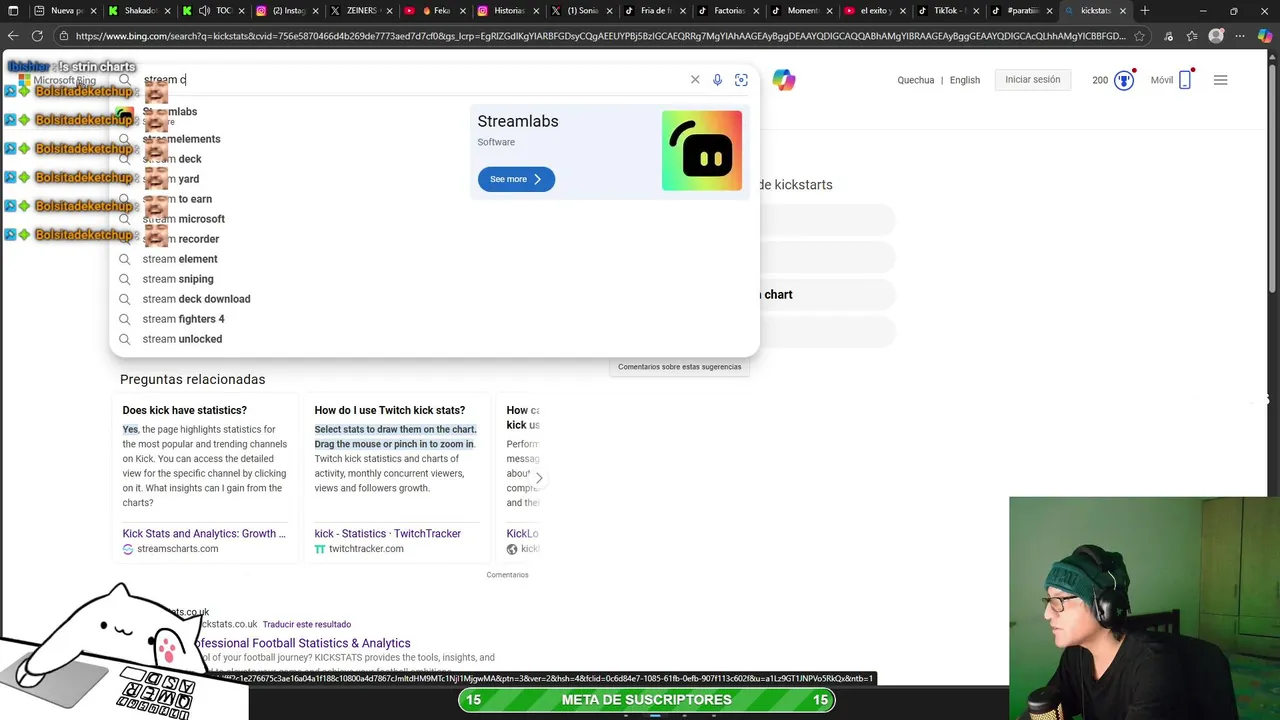Click address bar URL field

tap(600, 36)
